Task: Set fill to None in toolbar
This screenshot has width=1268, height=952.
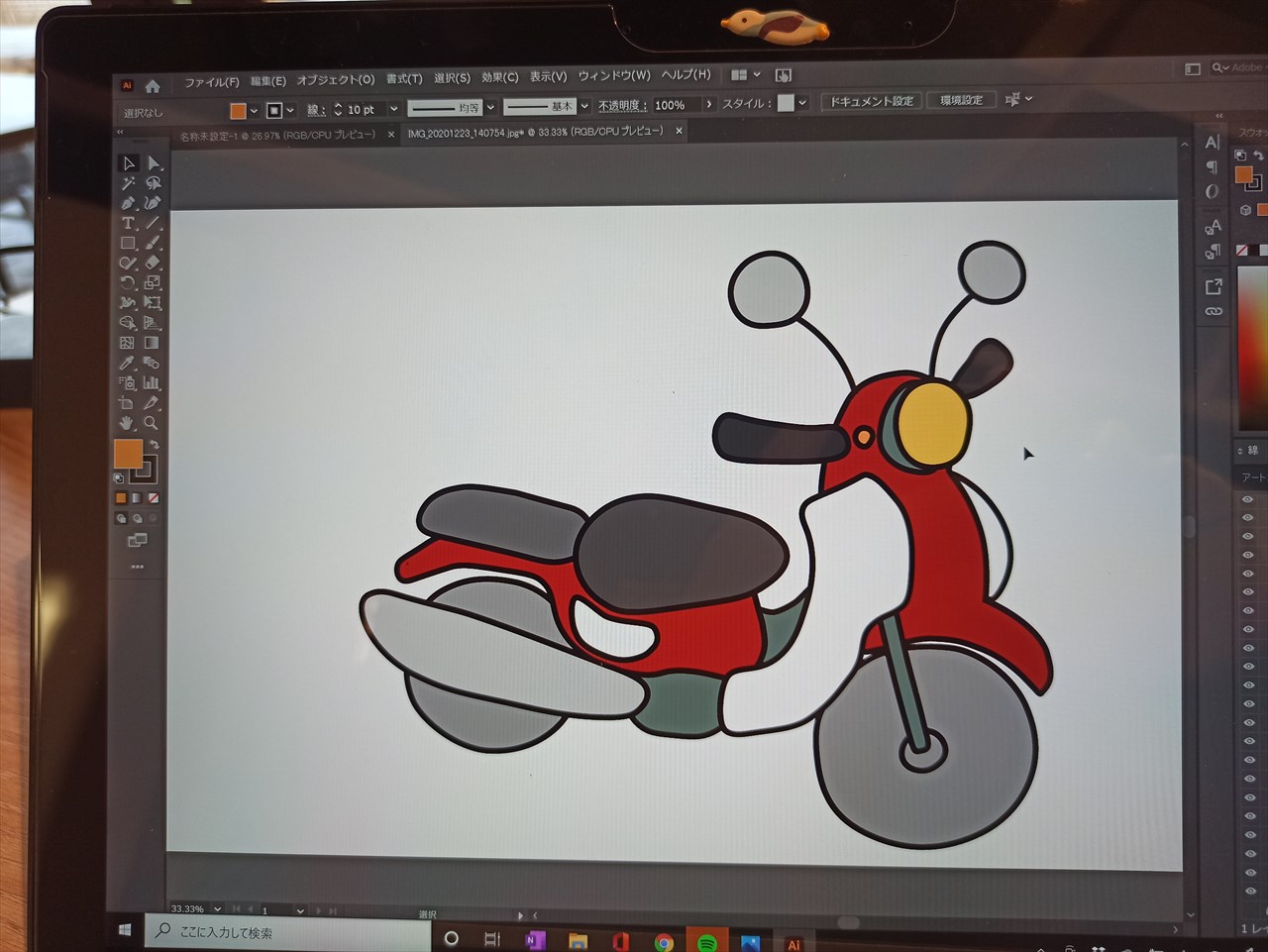Action: [x=154, y=498]
